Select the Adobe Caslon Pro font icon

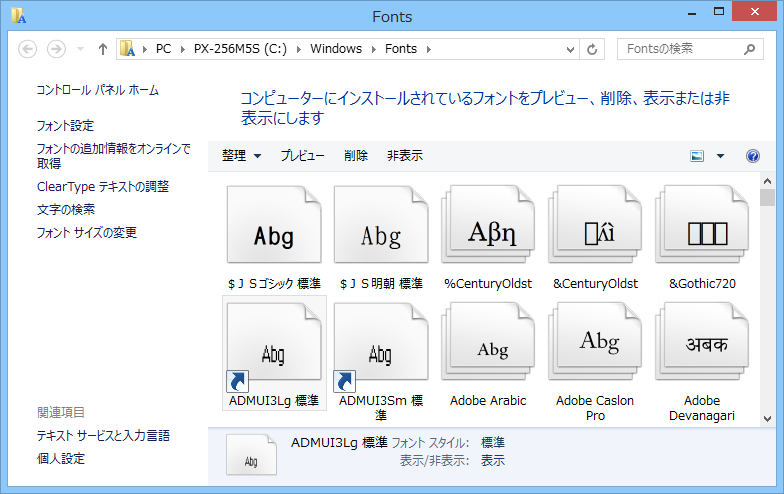point(595,342)
